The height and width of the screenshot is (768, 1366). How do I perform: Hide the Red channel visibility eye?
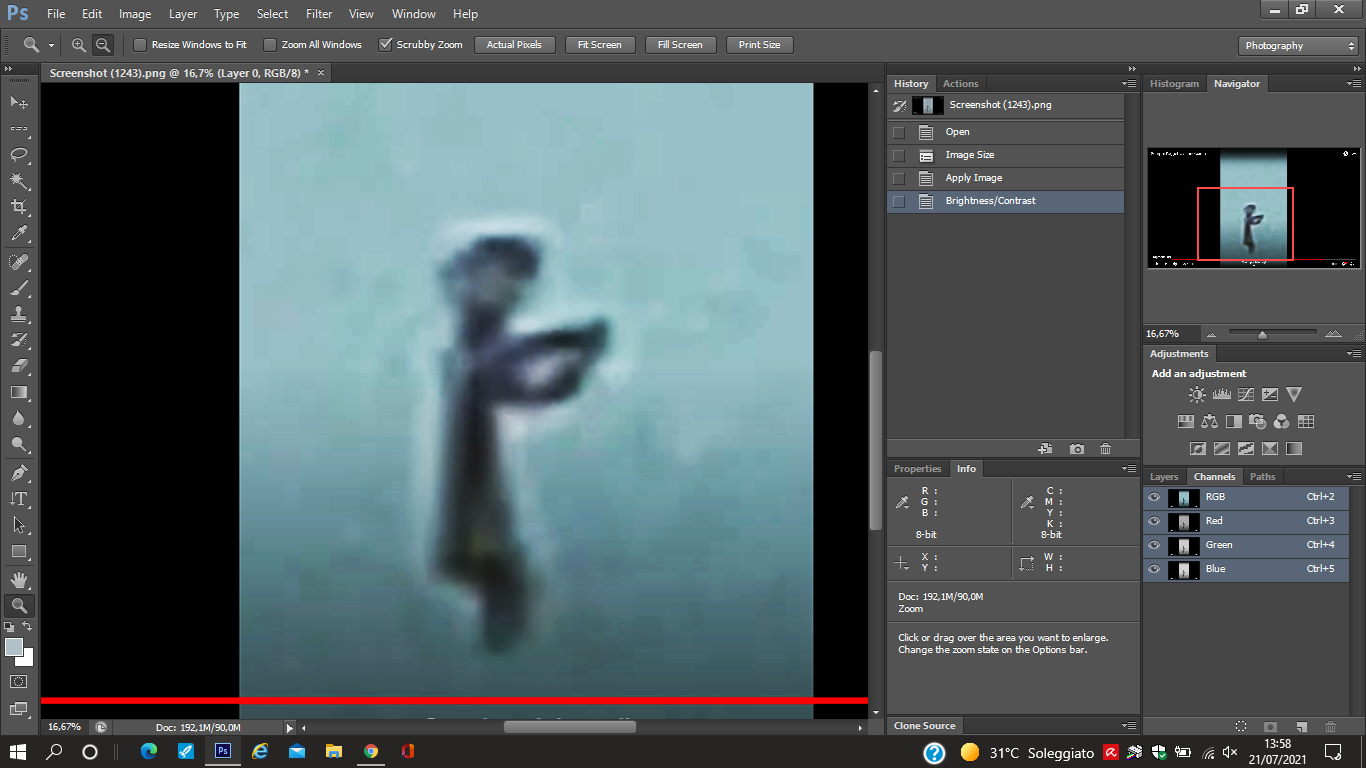coord(1154,521)
